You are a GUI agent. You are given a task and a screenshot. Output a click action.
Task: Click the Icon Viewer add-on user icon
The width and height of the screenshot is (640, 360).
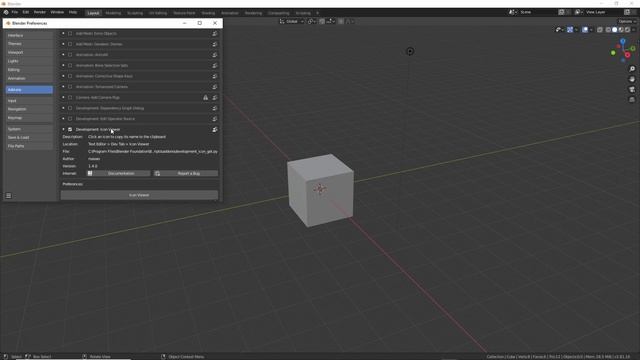215,129
